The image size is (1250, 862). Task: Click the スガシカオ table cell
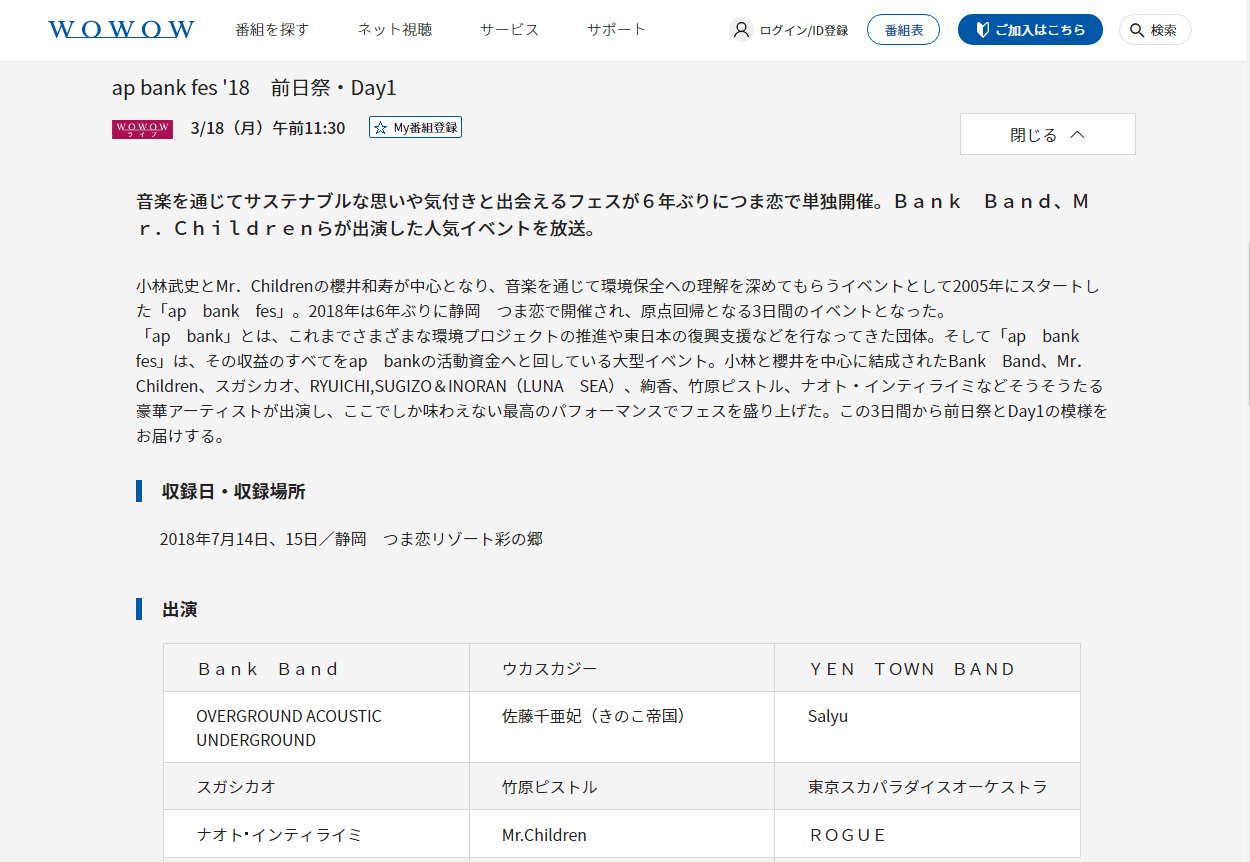[316, 787]
